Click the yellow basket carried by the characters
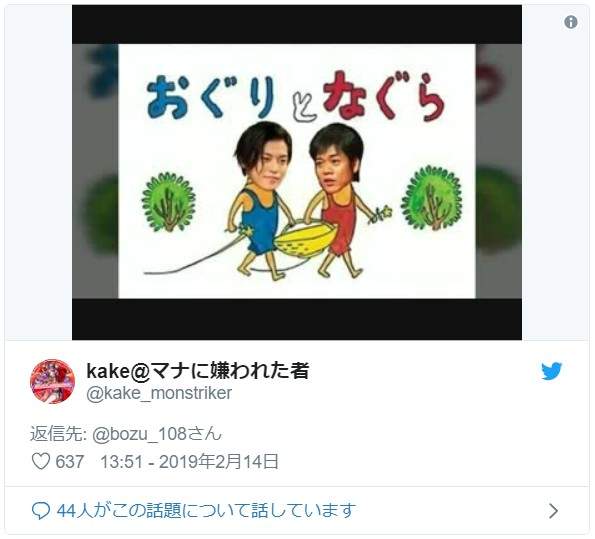 tap(305, 238)
